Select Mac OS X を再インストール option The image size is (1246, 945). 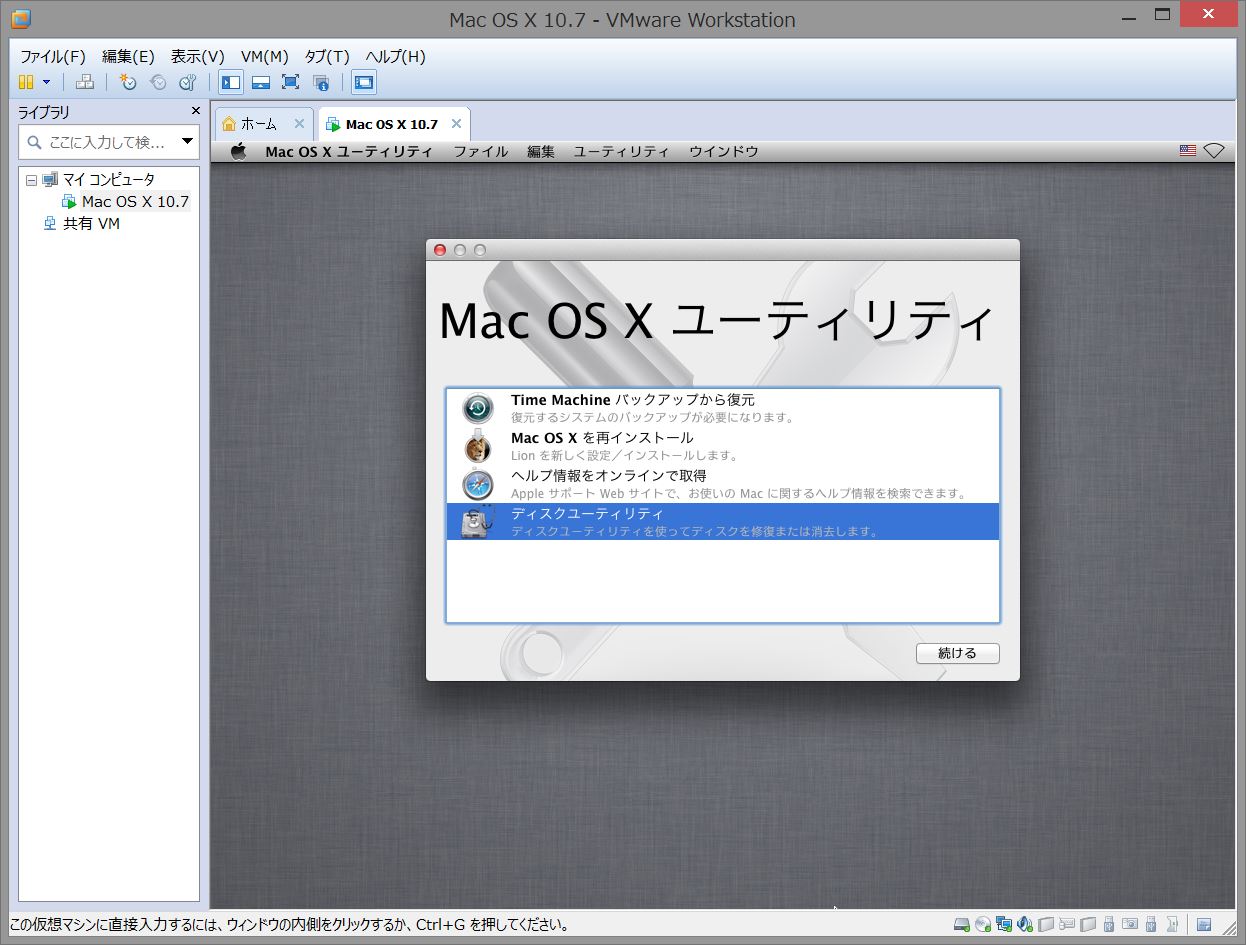pyautogui.click(x=722, y=446)
